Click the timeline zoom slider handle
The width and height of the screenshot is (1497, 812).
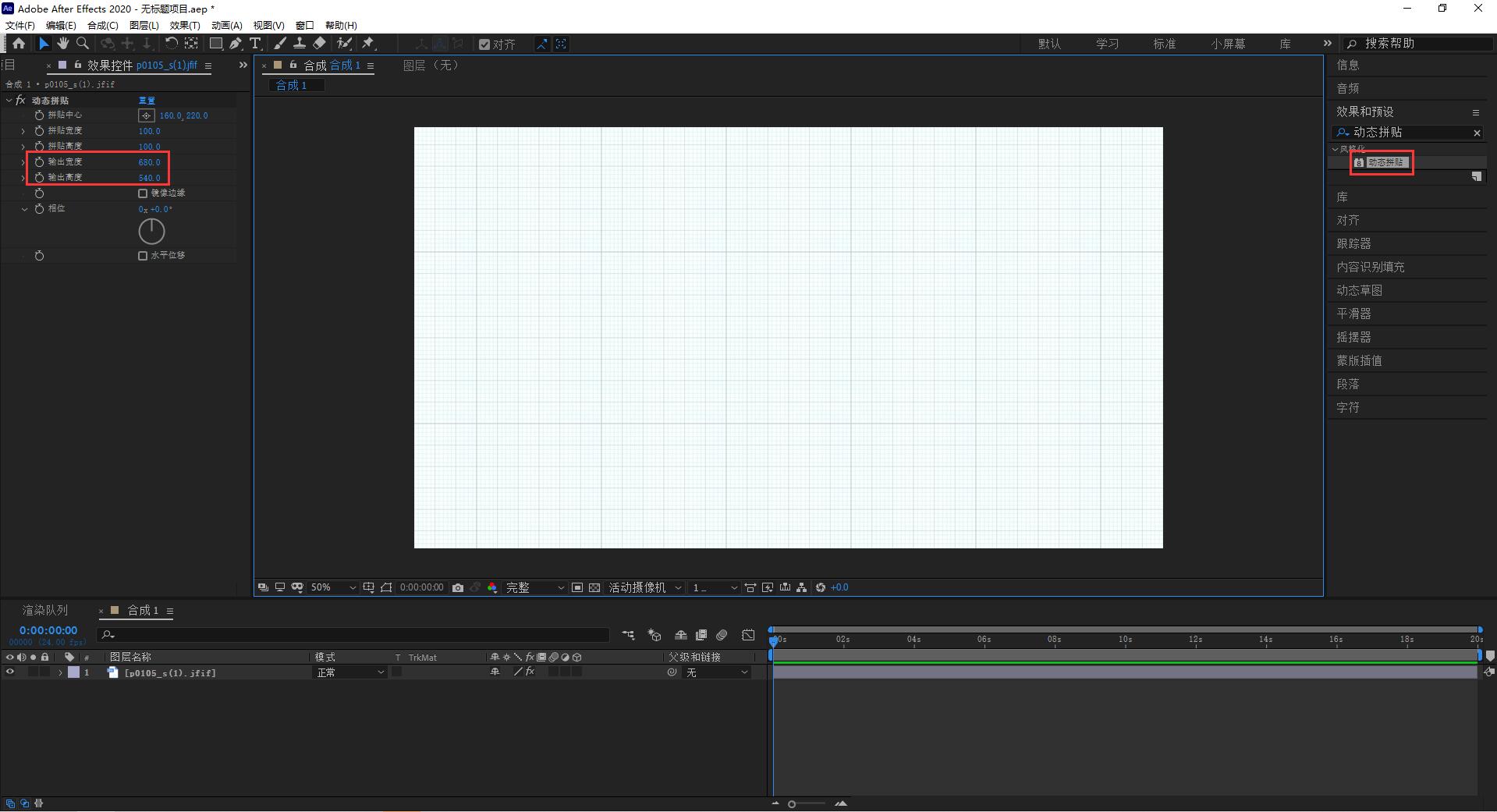(792, 803)
